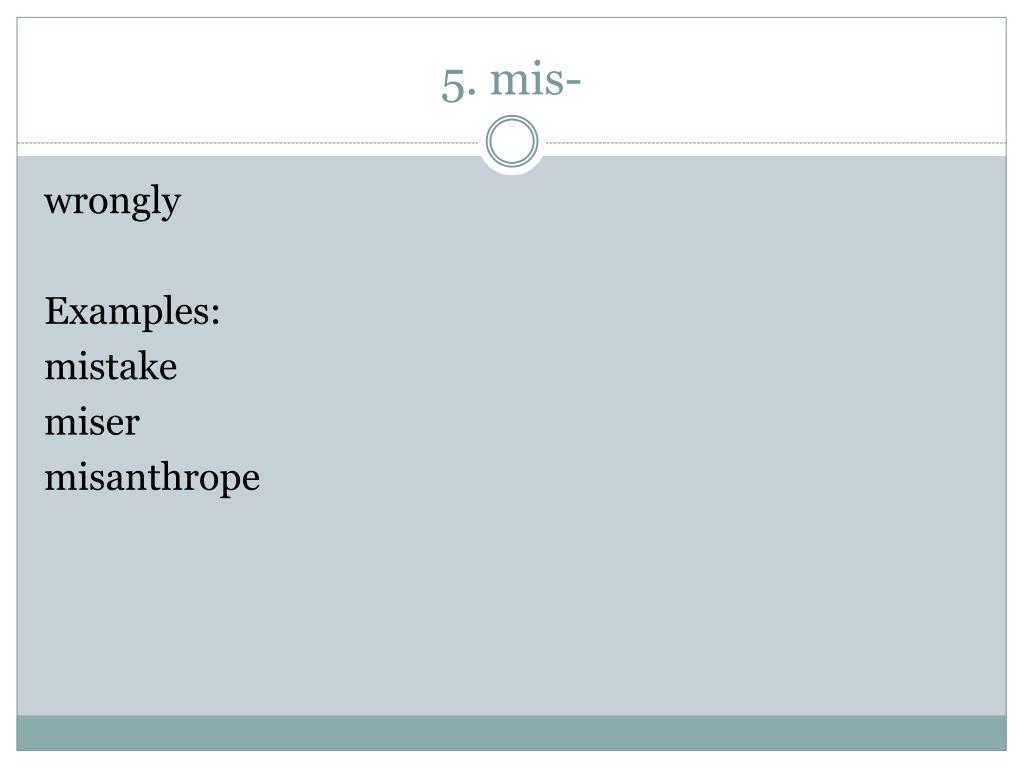This screenshot has height=768, width=1024.
Task: Click the letter "w" starting "wrongly"
Action: tap(57, 202)
